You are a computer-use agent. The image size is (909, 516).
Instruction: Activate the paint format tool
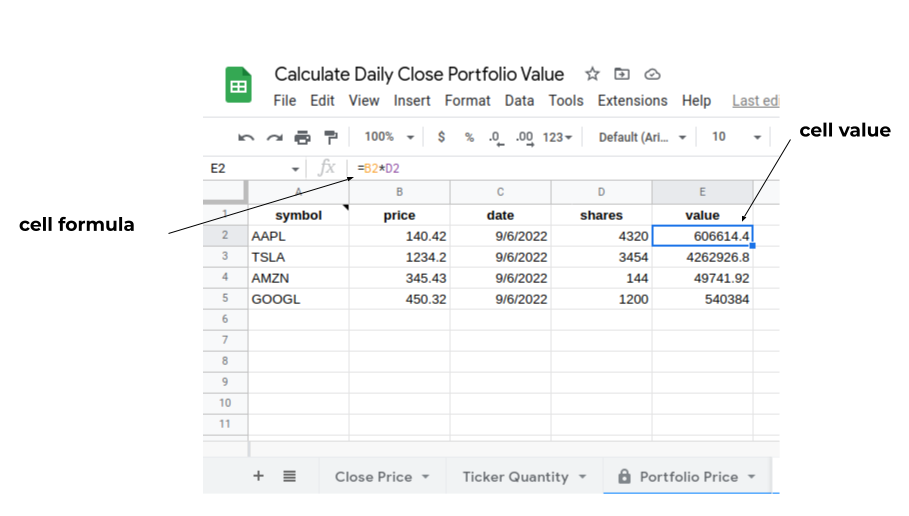pos(331,137)
